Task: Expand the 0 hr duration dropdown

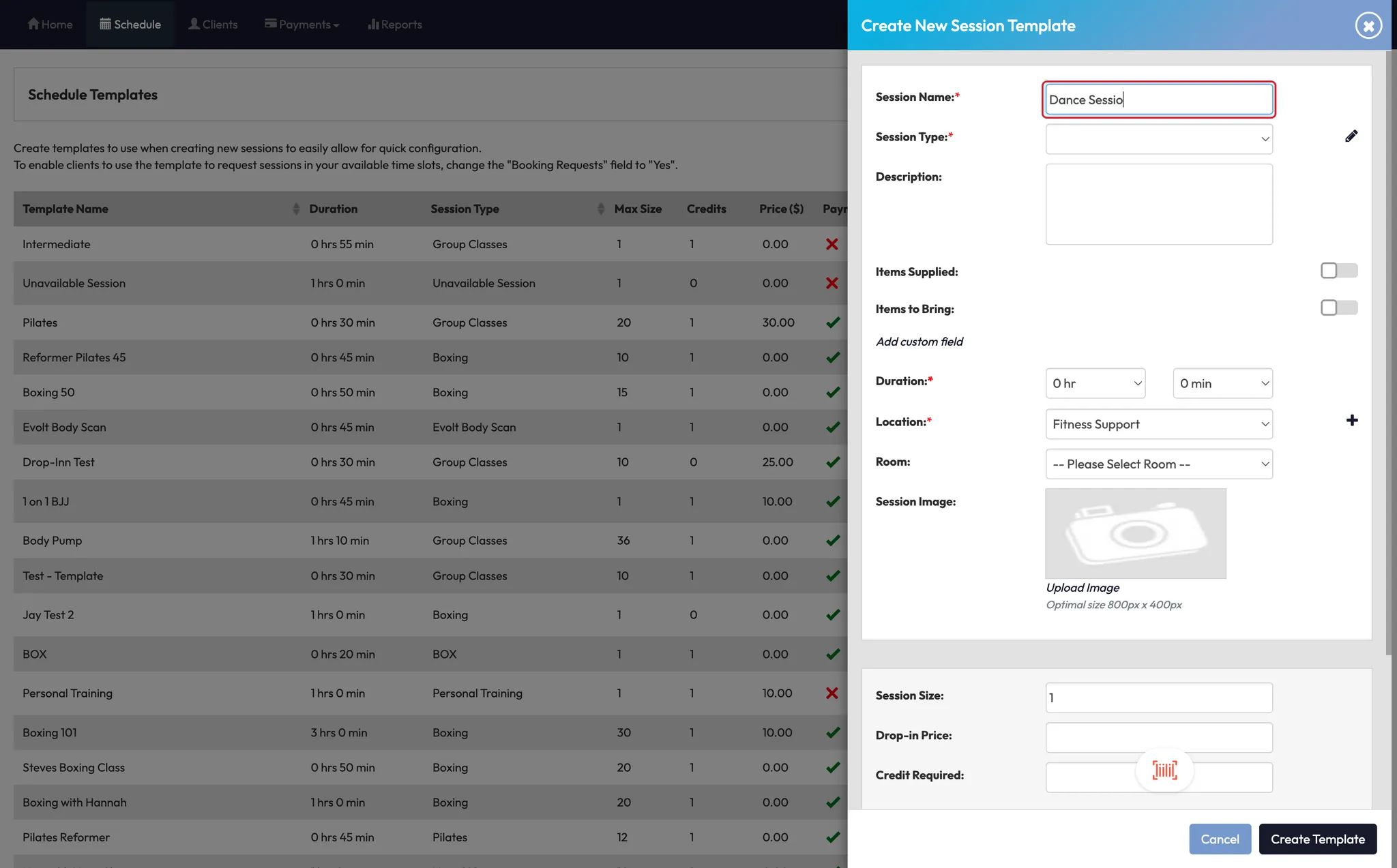Action: click(x=1095, y=383)
